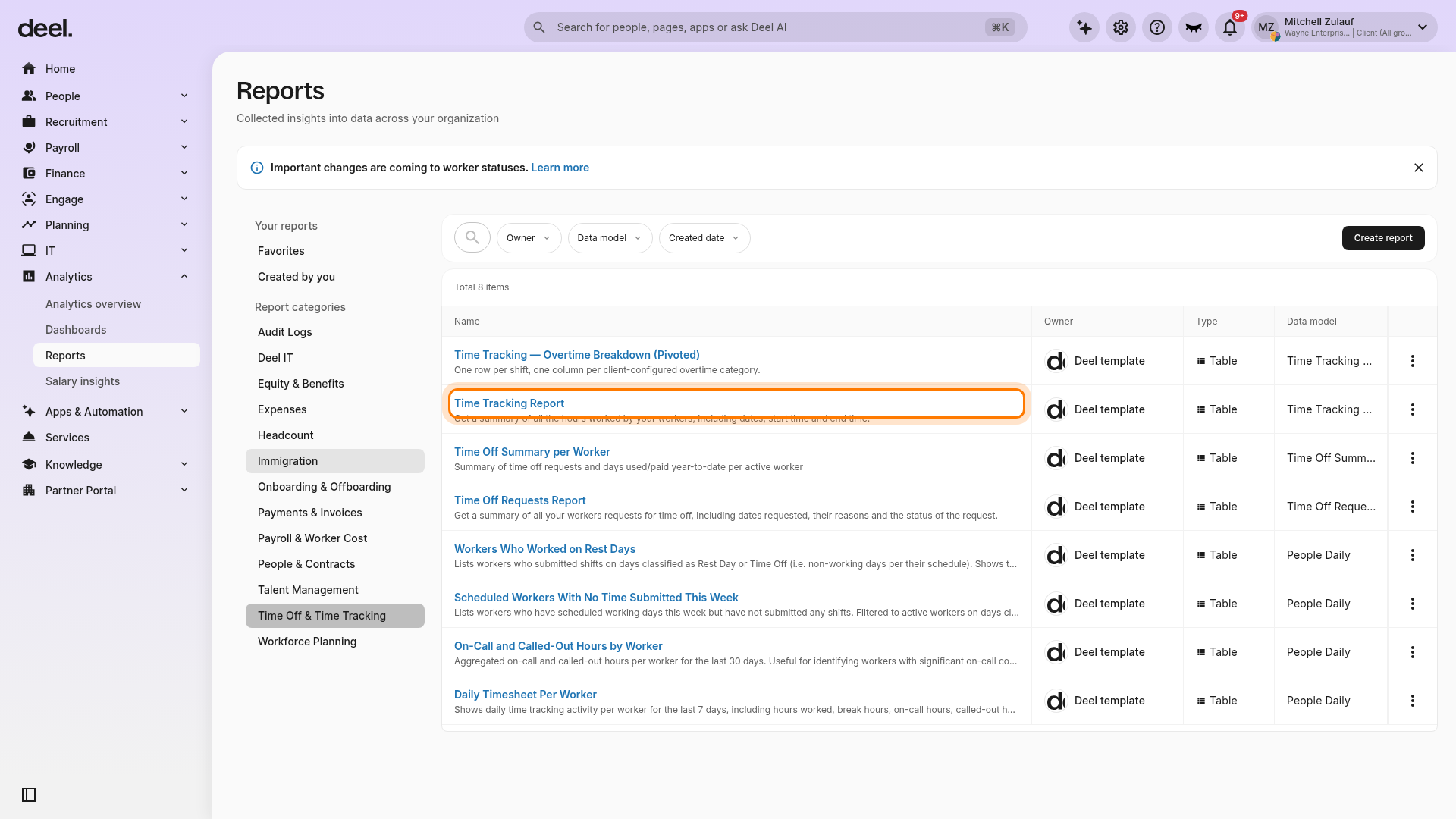Open Time Tracking Report link
The image size is (1456, 819).
tap(509, 403)
